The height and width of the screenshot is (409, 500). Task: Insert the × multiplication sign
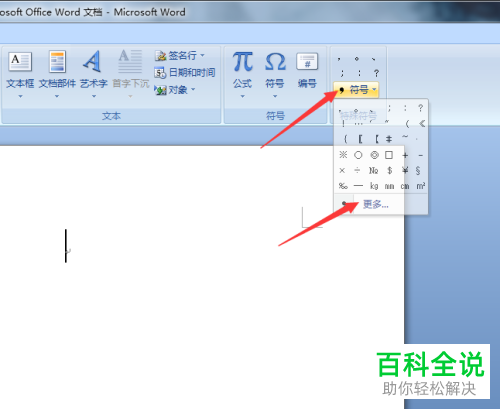click(x=342, y=171)
